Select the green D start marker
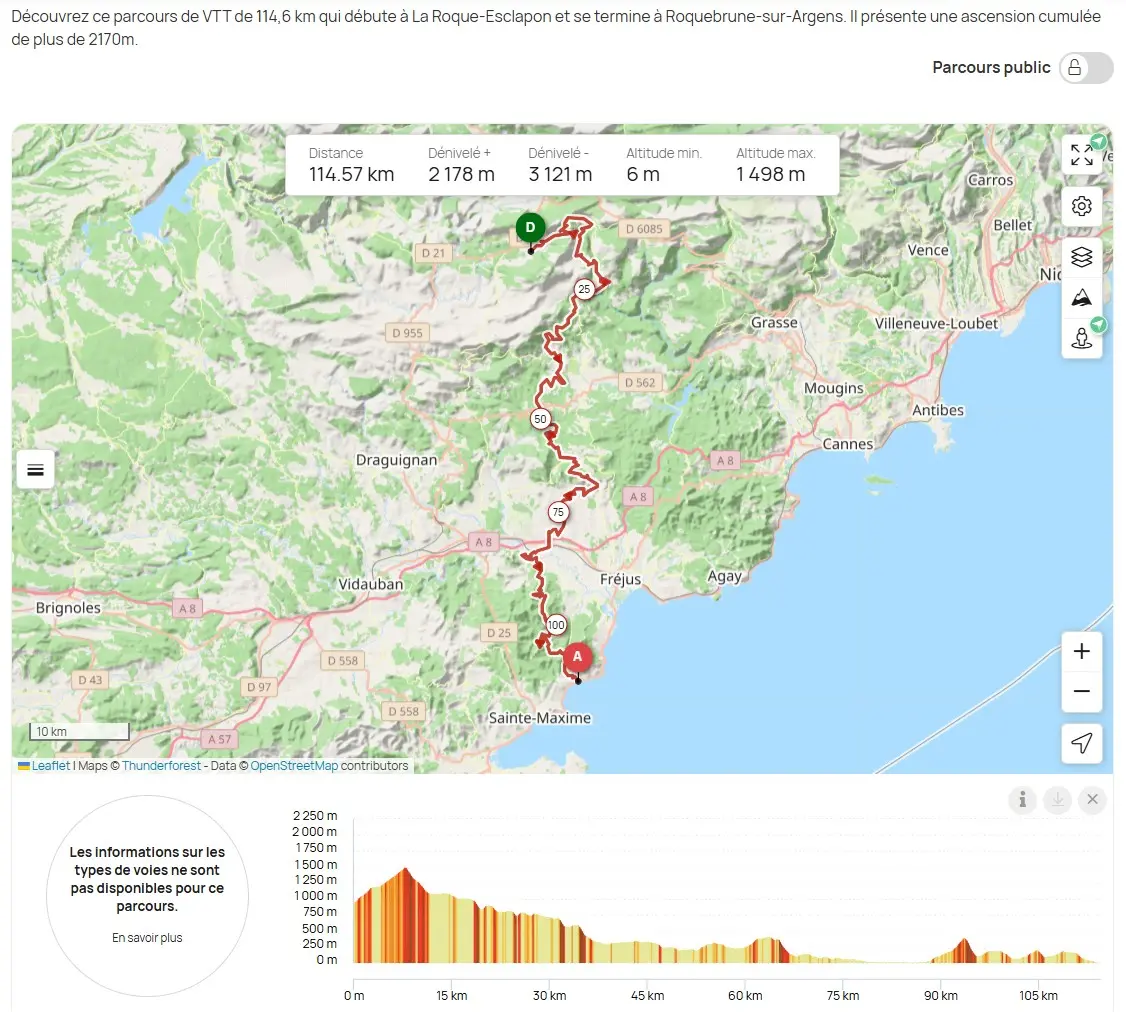 click(530, 228)
